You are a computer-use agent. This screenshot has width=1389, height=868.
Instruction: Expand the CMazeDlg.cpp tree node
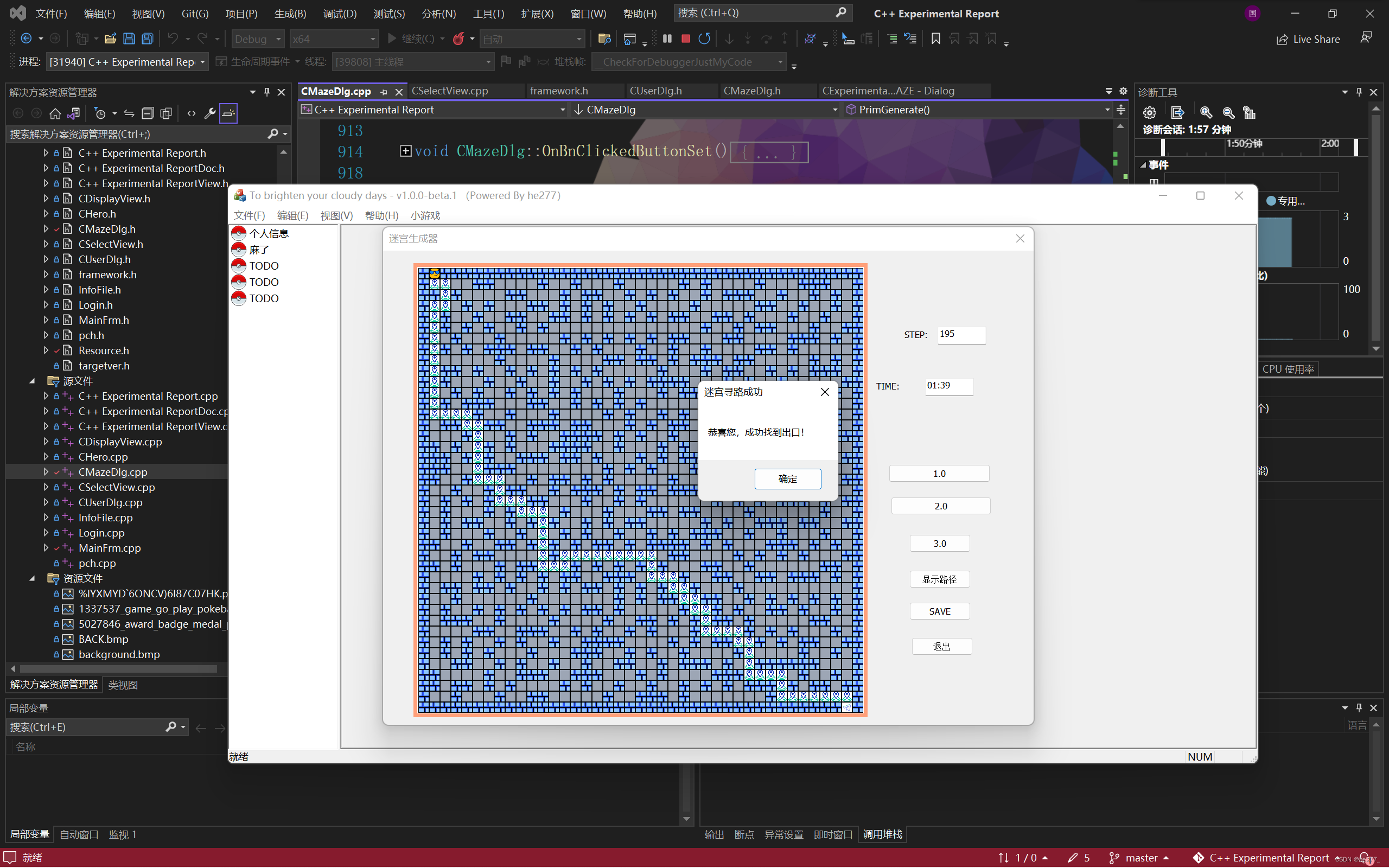[46, 472]
